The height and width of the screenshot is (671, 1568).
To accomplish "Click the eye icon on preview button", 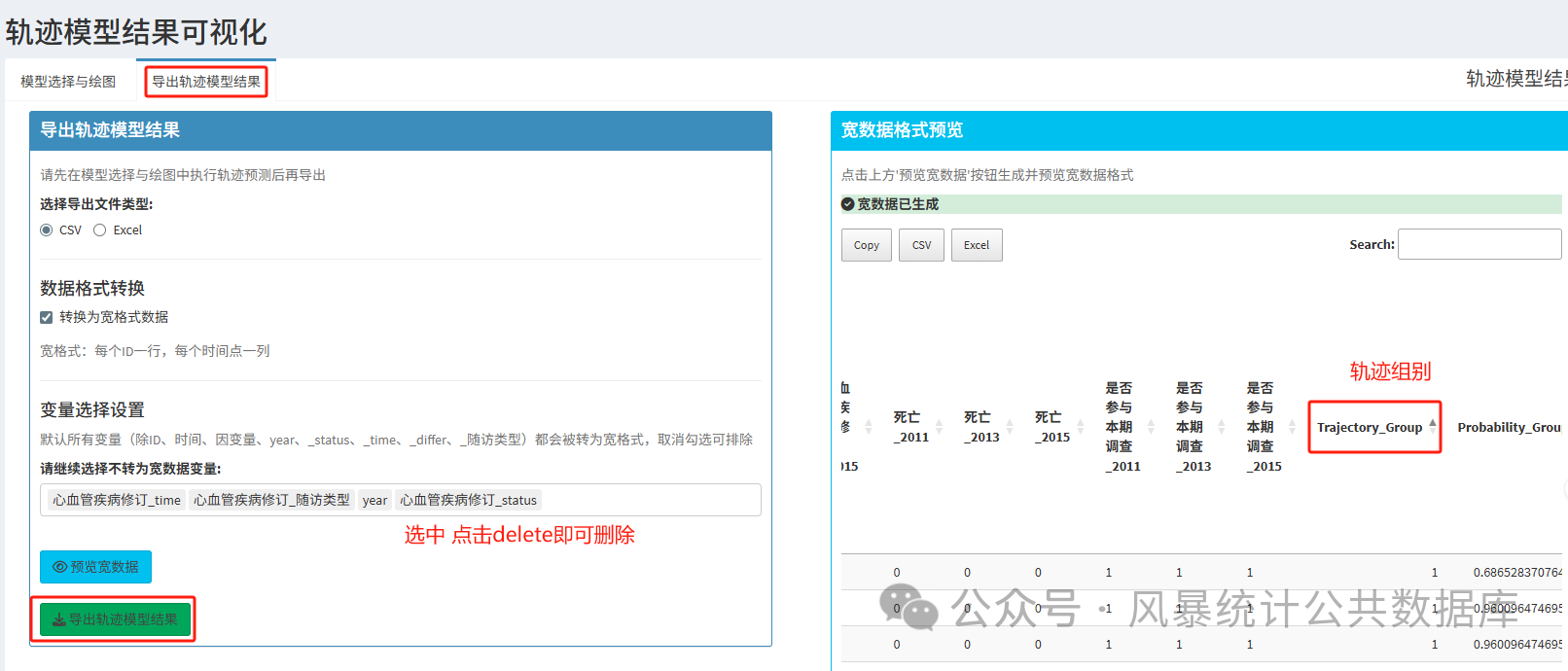I will point(59,567).
